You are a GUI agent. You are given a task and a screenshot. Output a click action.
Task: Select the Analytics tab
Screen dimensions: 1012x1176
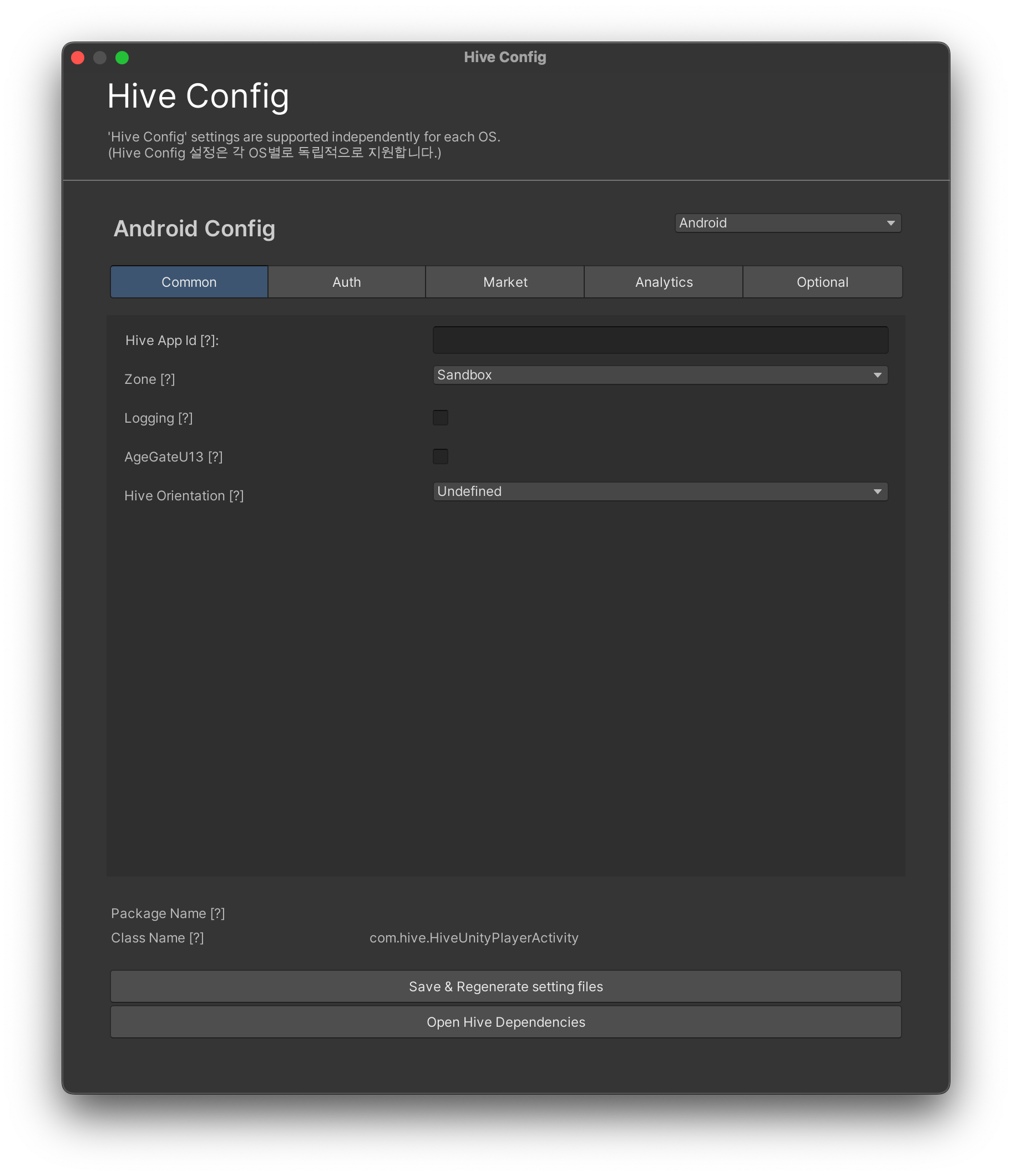click(664, 282)
